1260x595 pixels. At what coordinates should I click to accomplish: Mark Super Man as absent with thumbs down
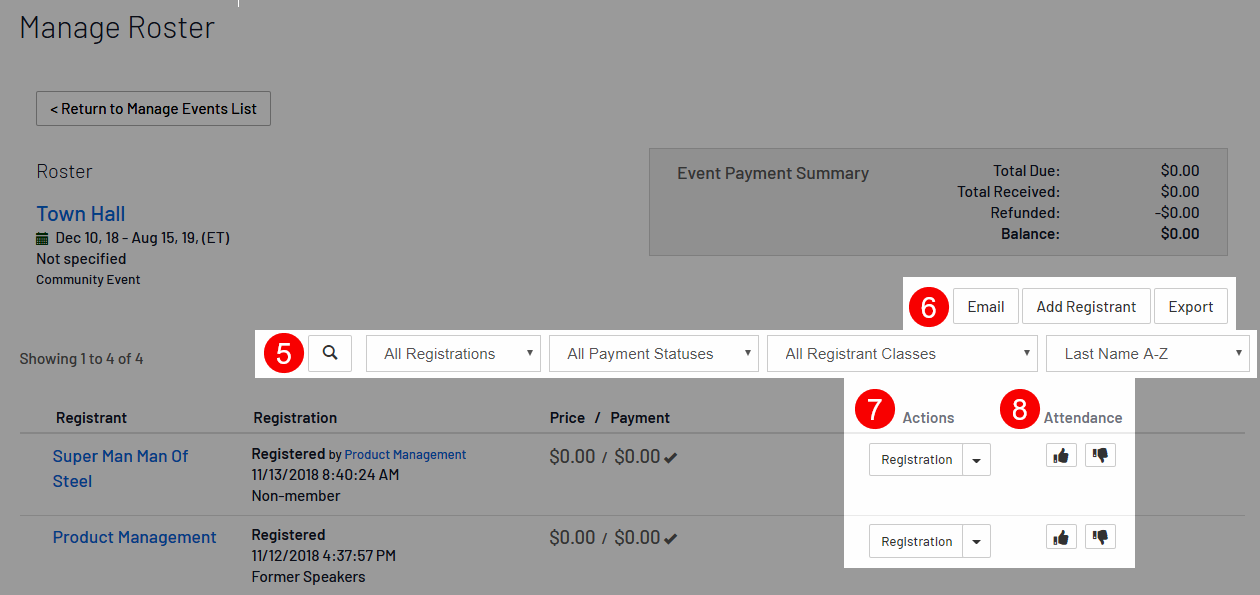pos(1100,455)
